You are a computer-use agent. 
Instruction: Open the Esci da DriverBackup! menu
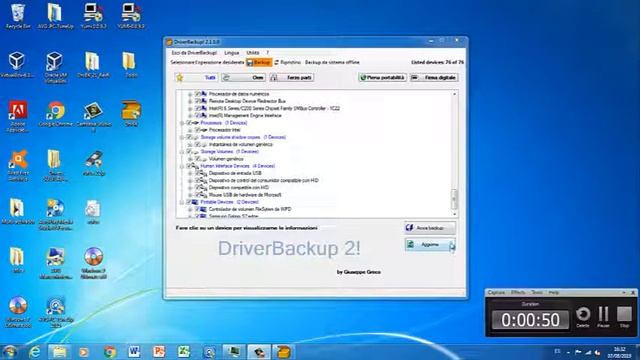pyautogui.click(x=194, y=53)
